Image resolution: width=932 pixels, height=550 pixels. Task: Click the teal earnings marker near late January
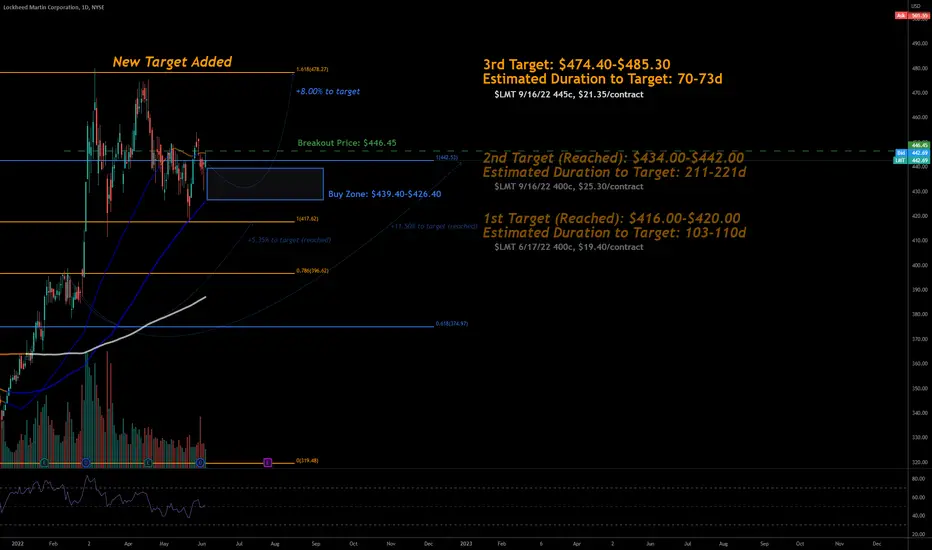44,462
